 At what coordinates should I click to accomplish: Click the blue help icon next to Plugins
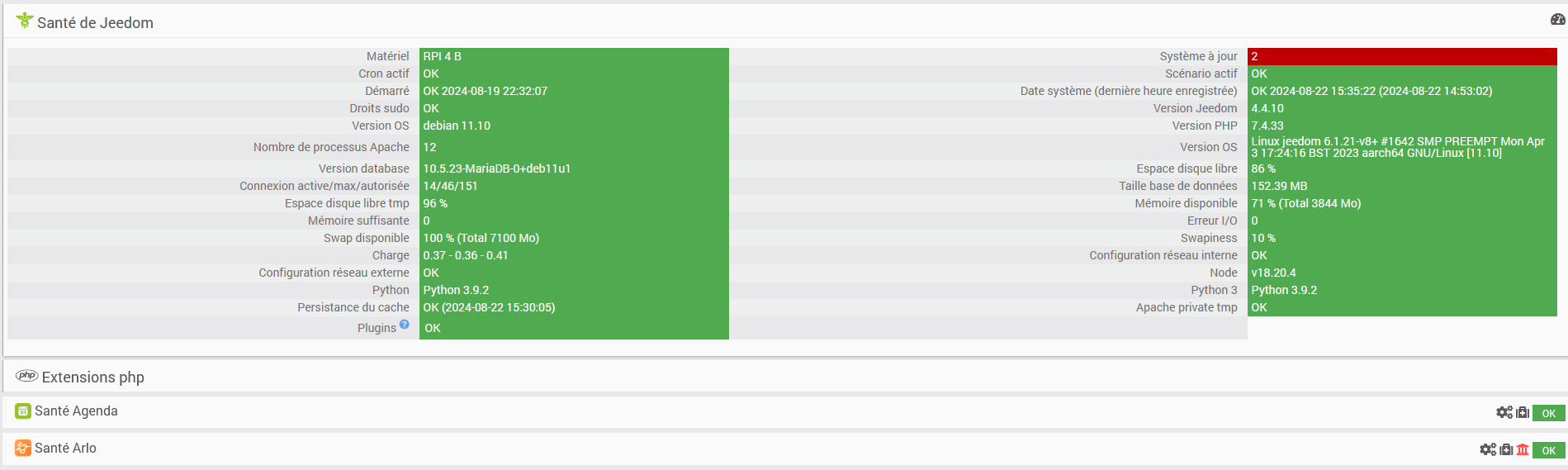click(x=405, y=325)
